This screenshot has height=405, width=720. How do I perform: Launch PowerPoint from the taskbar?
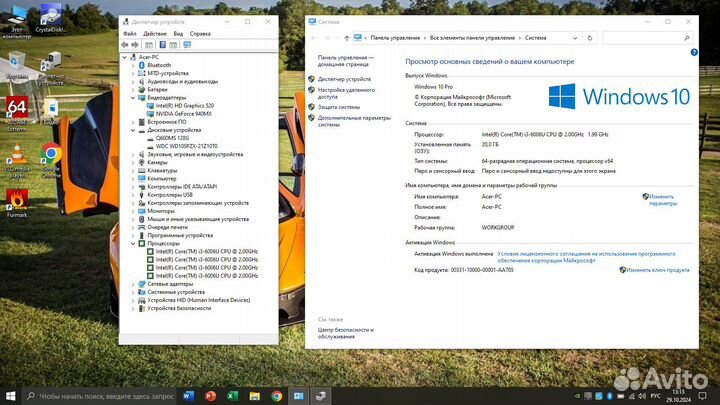pyautogui.click(x=210, y=396)
